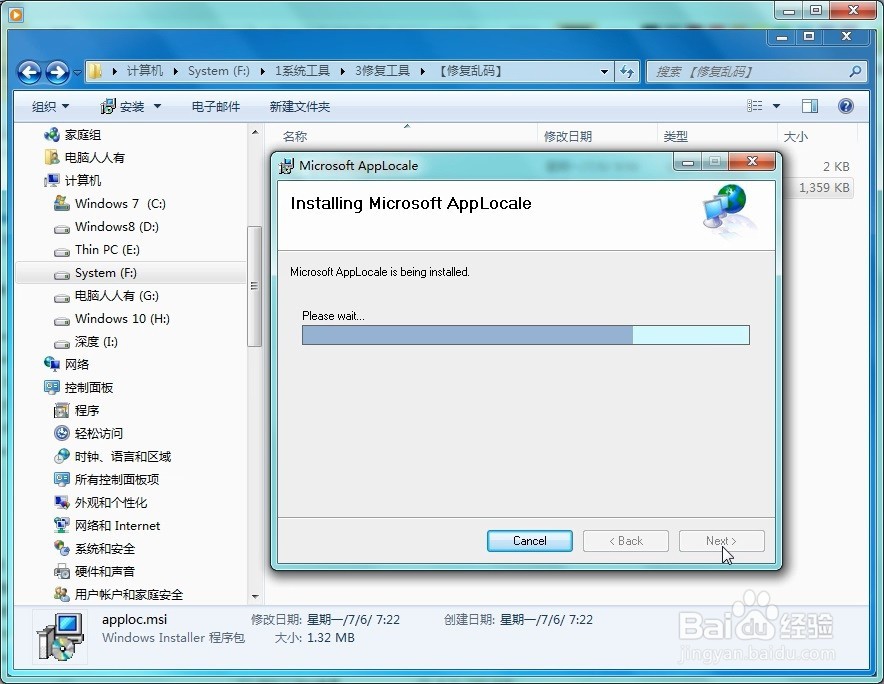Sort by 修改日期 column header

596,136
